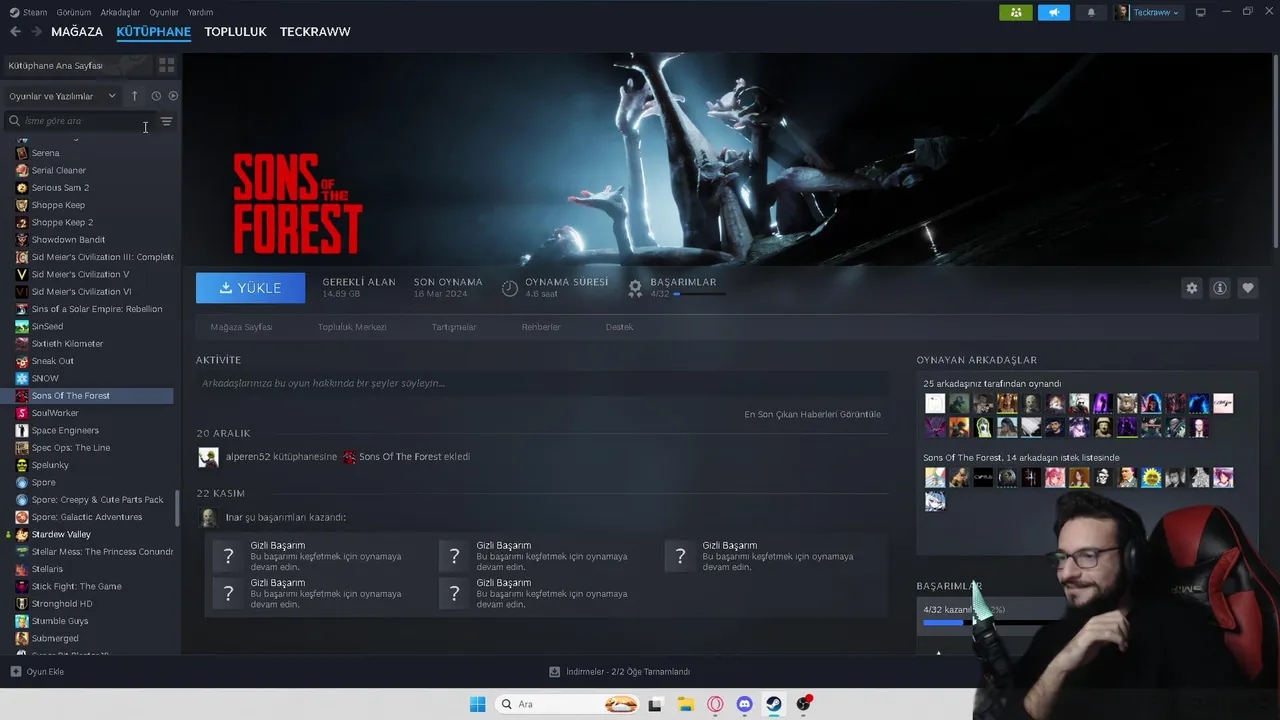Screen dimensions: 1280x720
Task: Open the game info icon
Action: [x=1220, y=288]
